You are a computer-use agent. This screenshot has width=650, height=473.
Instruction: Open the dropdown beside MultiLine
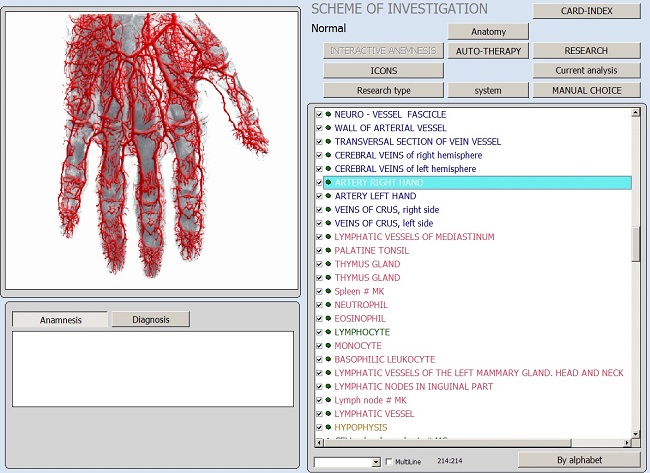pos(375,462)
